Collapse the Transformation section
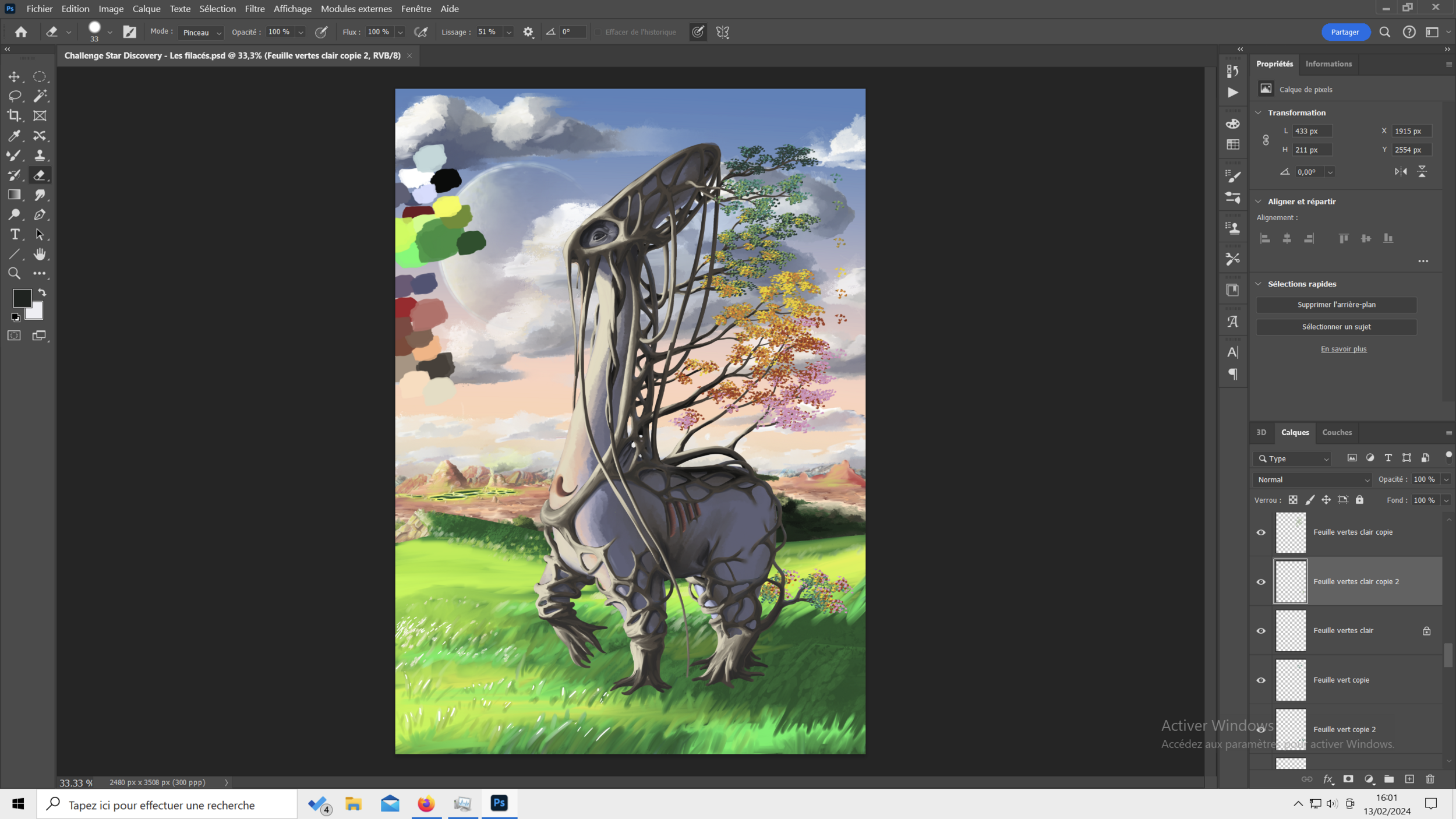Screen dimensions: 1456x819 pyautogui.click(x=1259, y=112)
